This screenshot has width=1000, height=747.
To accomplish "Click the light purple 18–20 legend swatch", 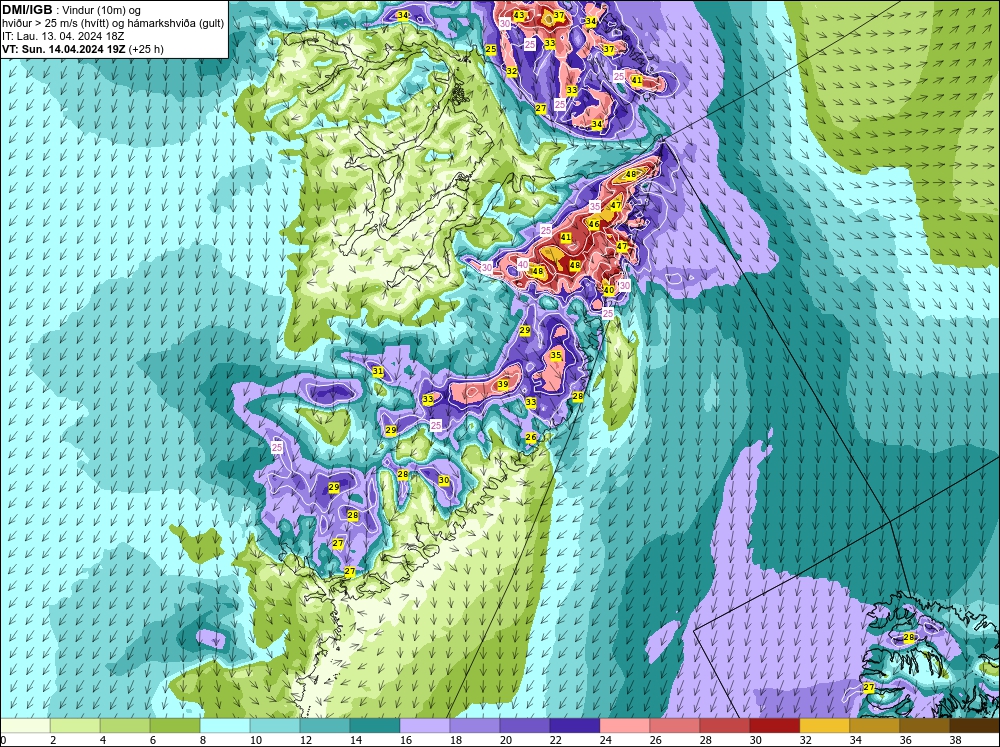I will (x=475, y=726).
